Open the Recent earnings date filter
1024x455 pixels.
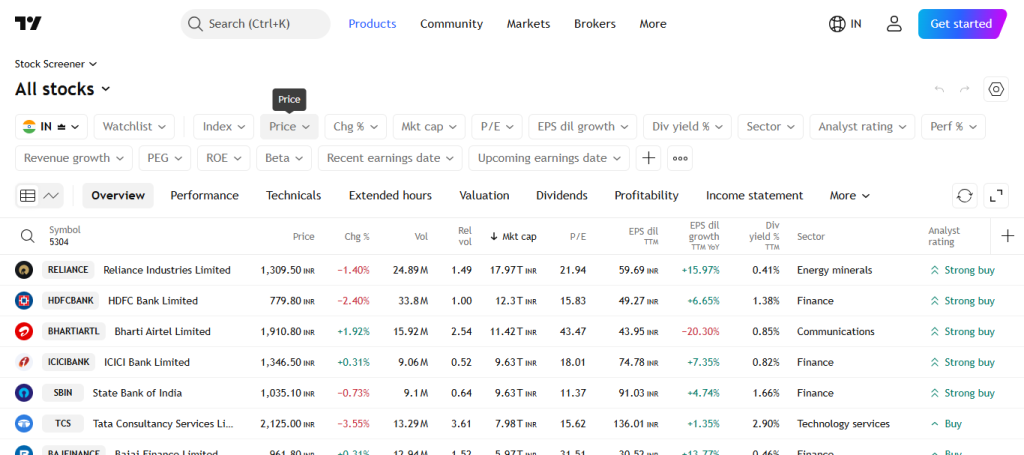pyautogui.click(x=390, y=158)
